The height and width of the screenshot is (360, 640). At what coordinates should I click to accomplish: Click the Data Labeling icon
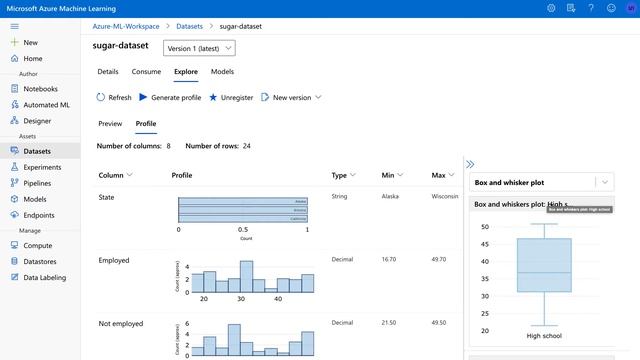[x=15, y=277]
